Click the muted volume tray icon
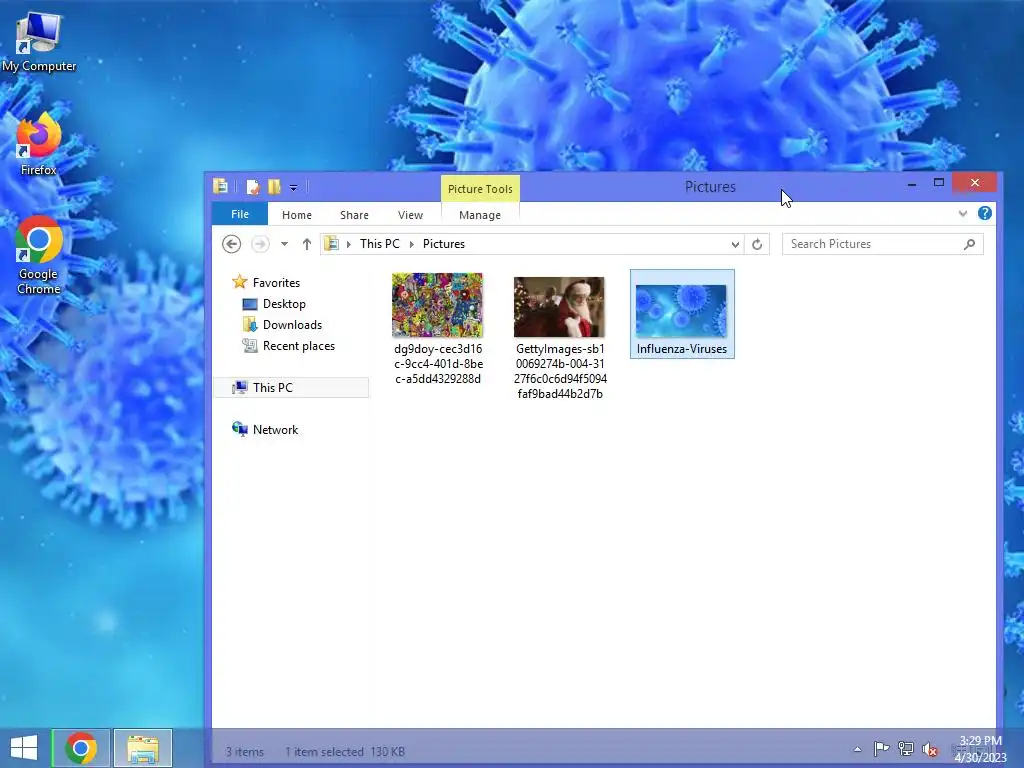The height and width of the screenshot is (768, 1024). click(929, 749)
